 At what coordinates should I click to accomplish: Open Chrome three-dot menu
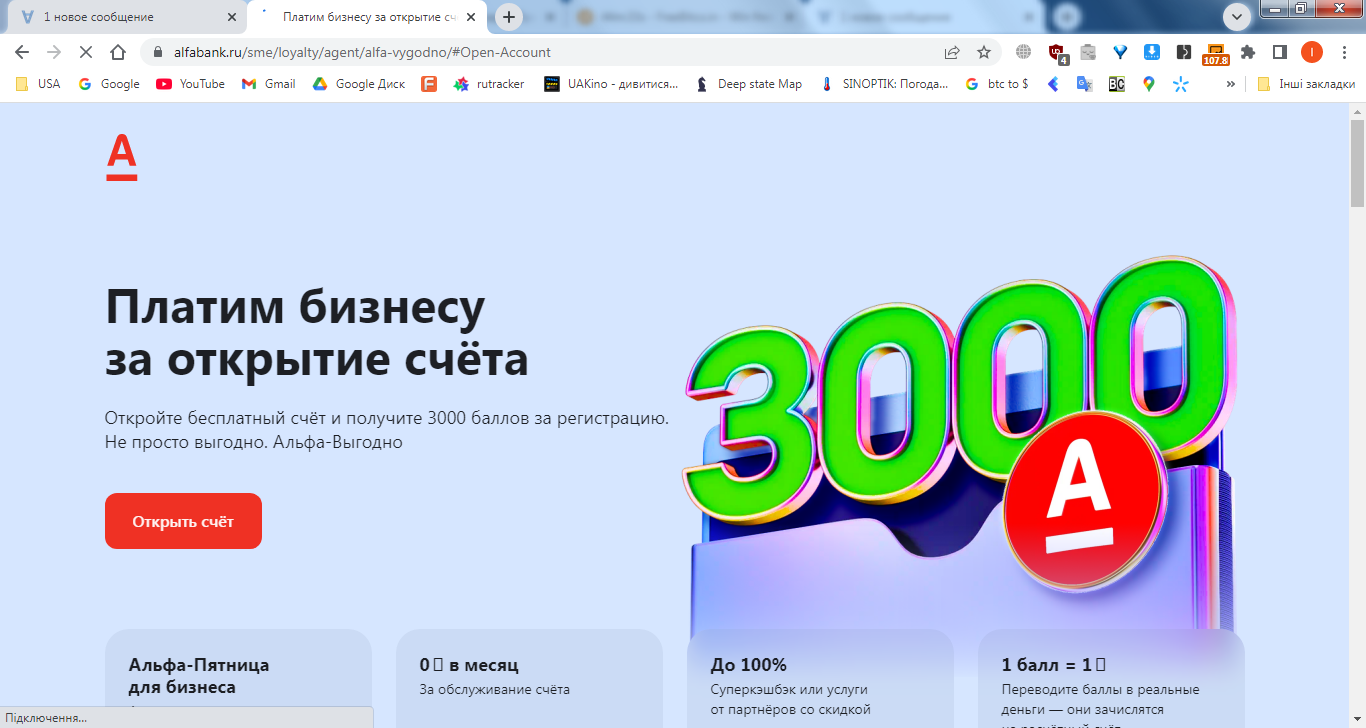(x=1344, y=52)
